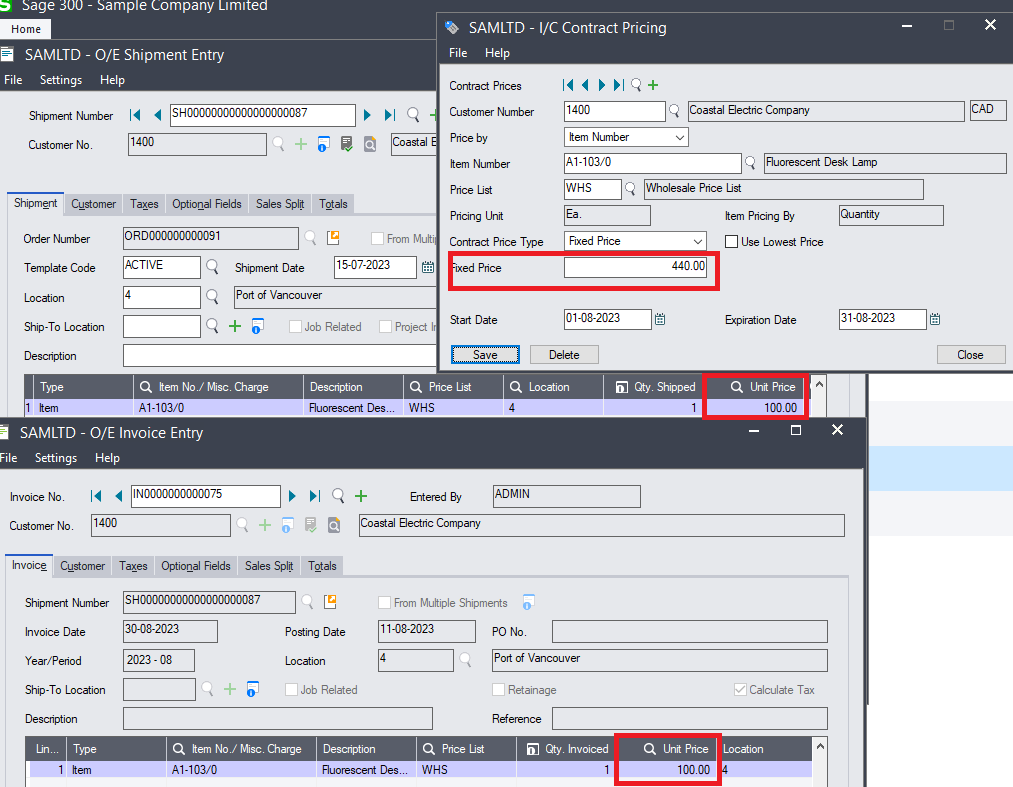Create new invoice with green plus icon
Screen dimensions: 1013x787
coord(361,496)
